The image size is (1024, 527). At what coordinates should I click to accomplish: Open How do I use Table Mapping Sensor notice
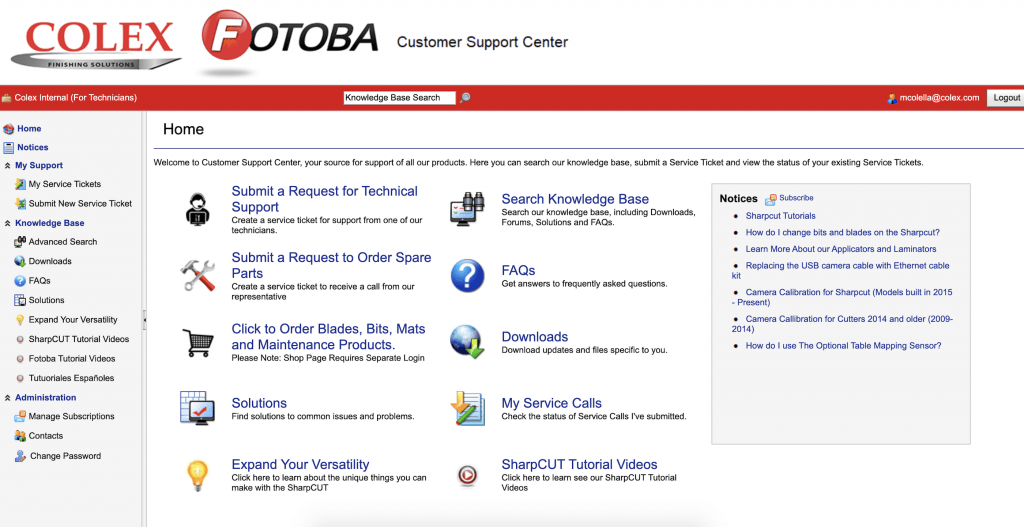click(844, 345)
